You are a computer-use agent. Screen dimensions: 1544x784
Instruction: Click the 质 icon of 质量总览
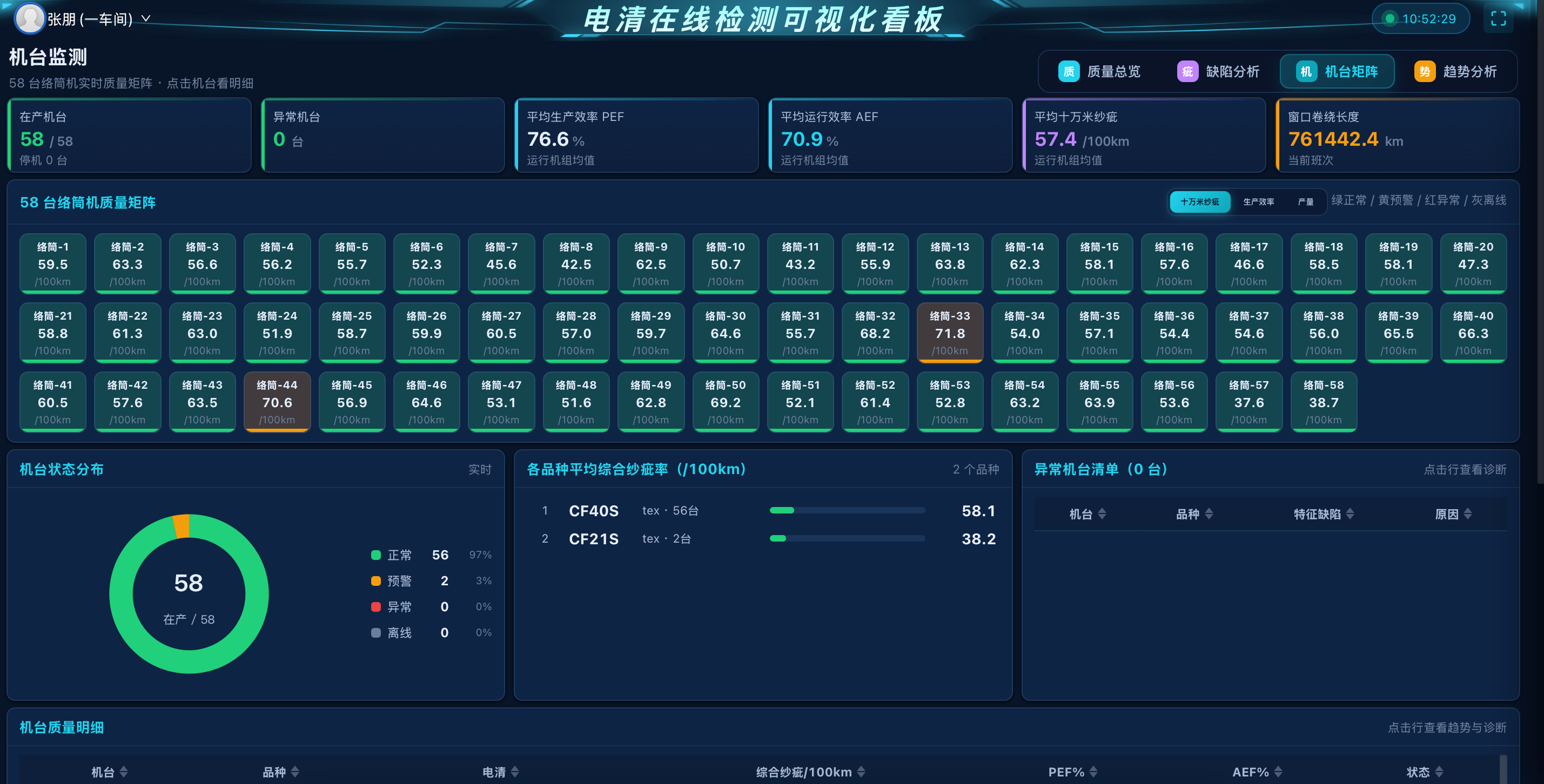pyautogui.click(x=1068, y=71)
